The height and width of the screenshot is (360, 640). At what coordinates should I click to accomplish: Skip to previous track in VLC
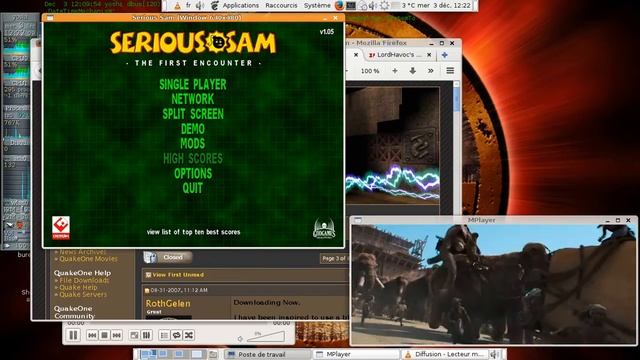pos(92,335)
